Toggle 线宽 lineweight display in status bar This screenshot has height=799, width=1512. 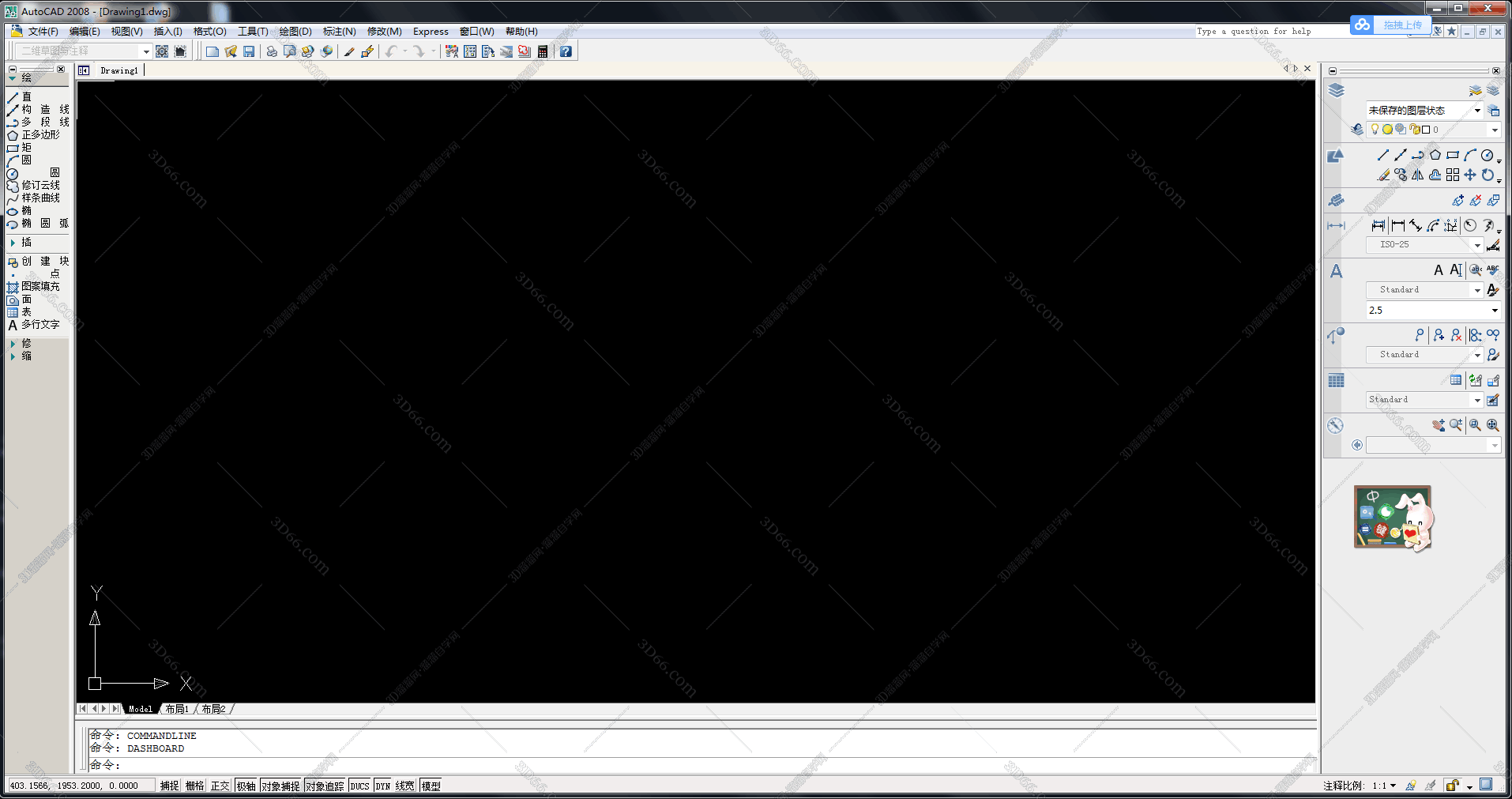pos(404,786)
